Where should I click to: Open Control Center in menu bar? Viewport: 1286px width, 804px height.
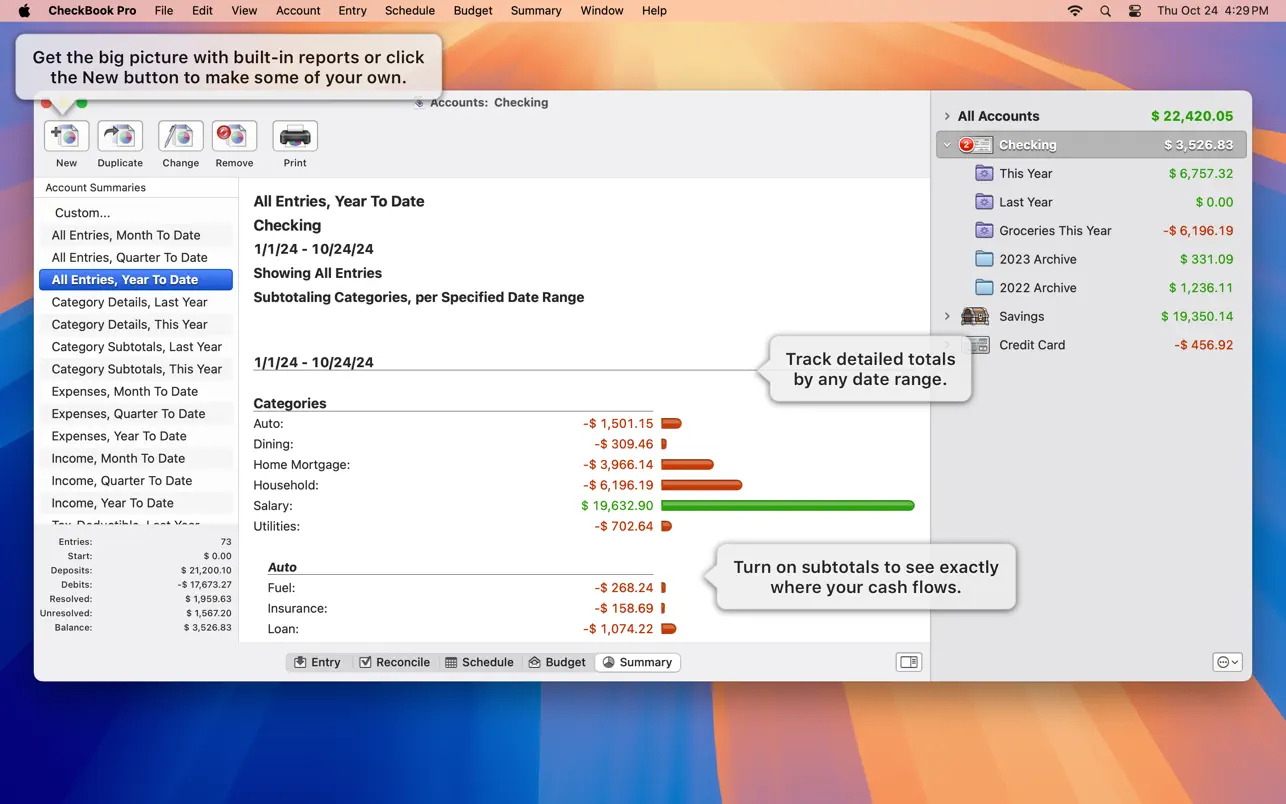(1135, 11)
